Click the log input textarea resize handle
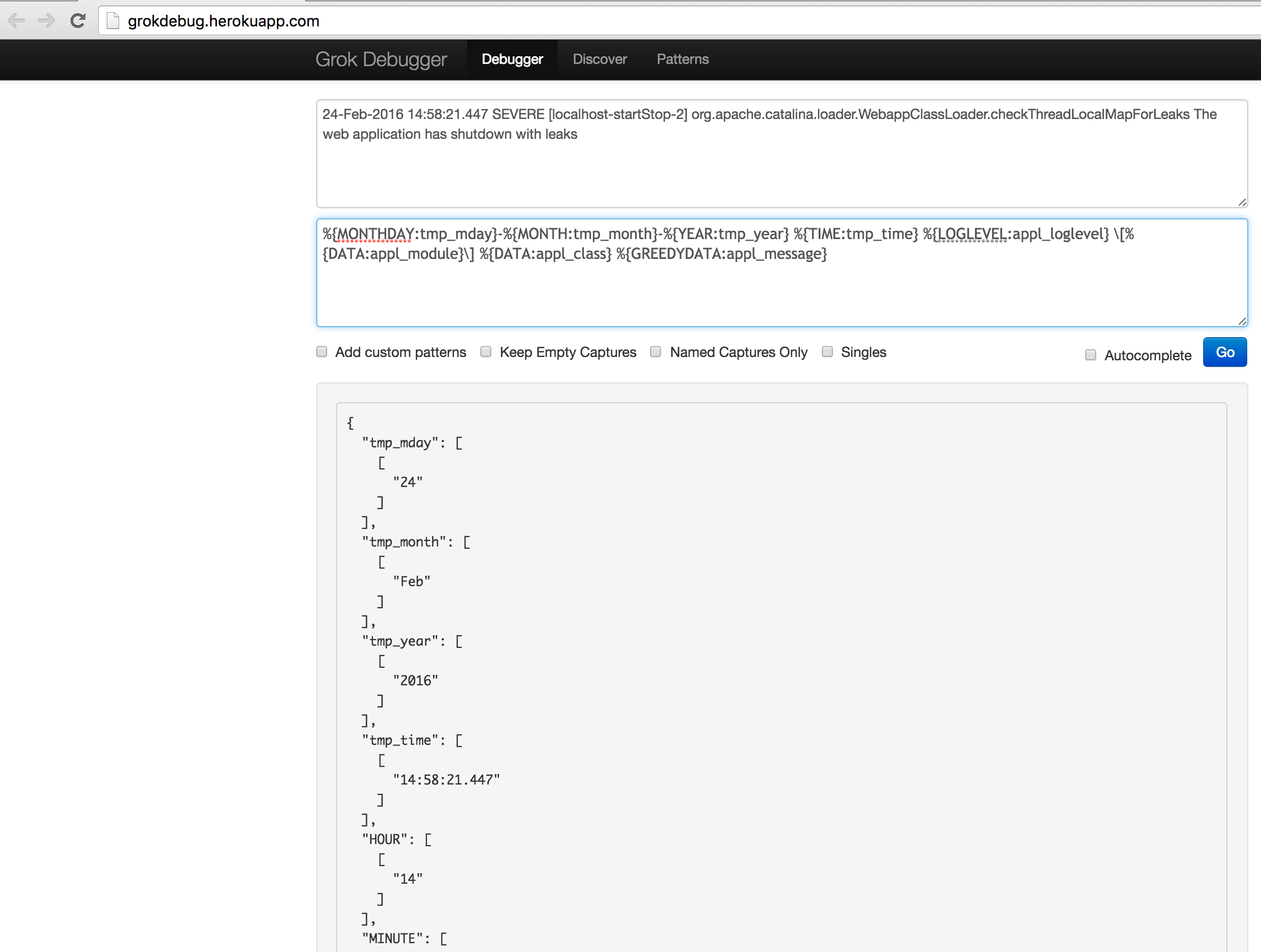1261x952 pixels. coord(1242,202)
